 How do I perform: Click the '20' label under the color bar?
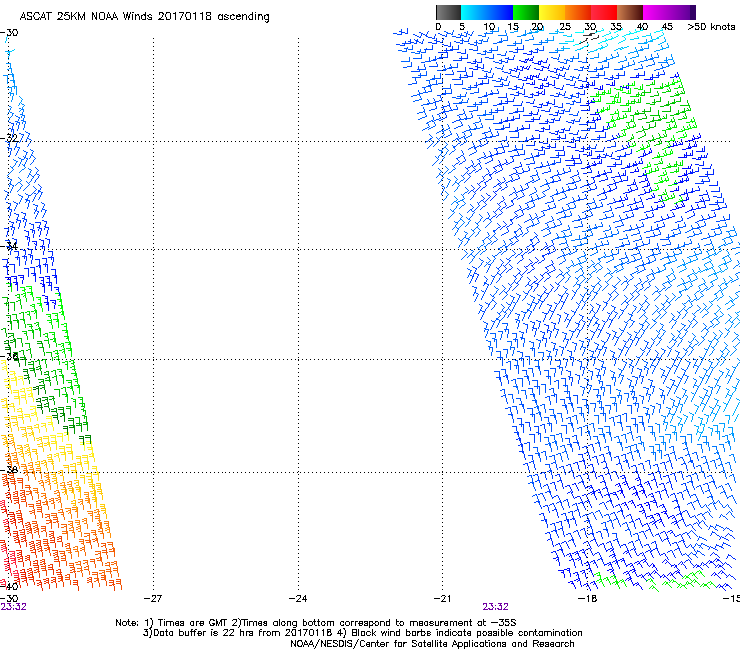click(x=538, y=27)
